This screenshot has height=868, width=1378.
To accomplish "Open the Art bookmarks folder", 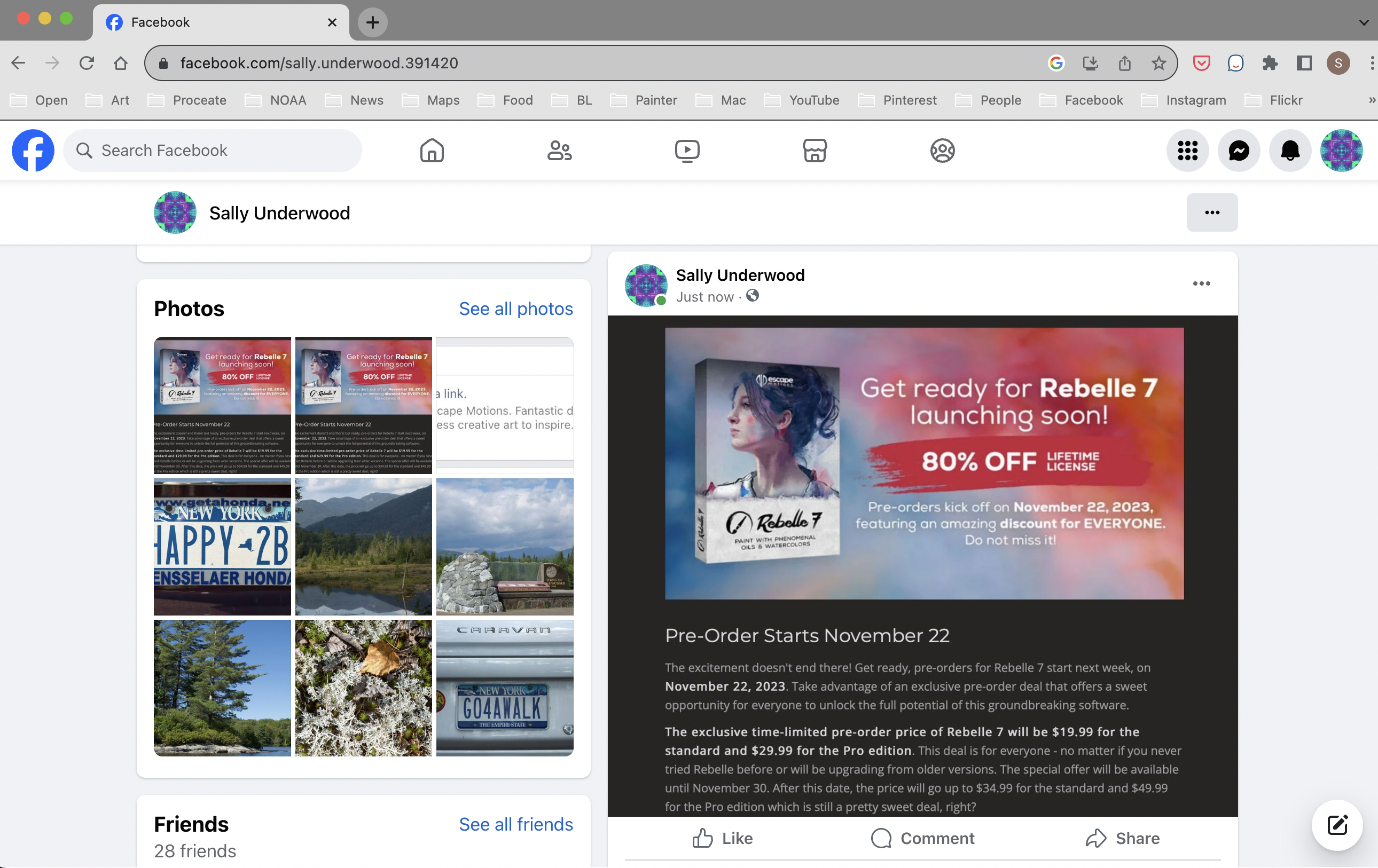I will [x=107, y=100].
